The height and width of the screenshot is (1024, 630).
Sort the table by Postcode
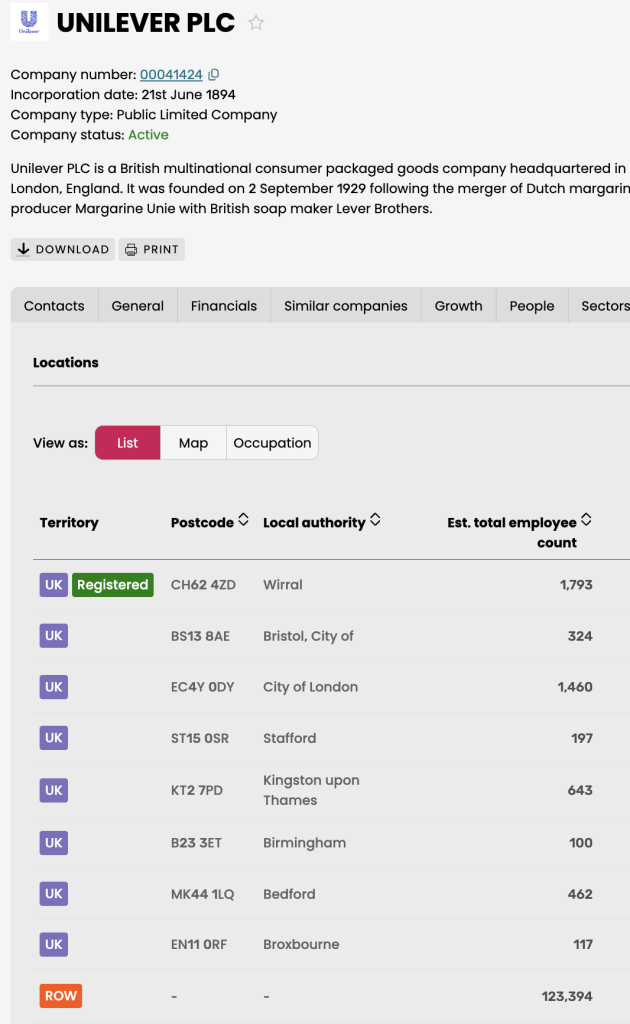(x=243, y=521)
